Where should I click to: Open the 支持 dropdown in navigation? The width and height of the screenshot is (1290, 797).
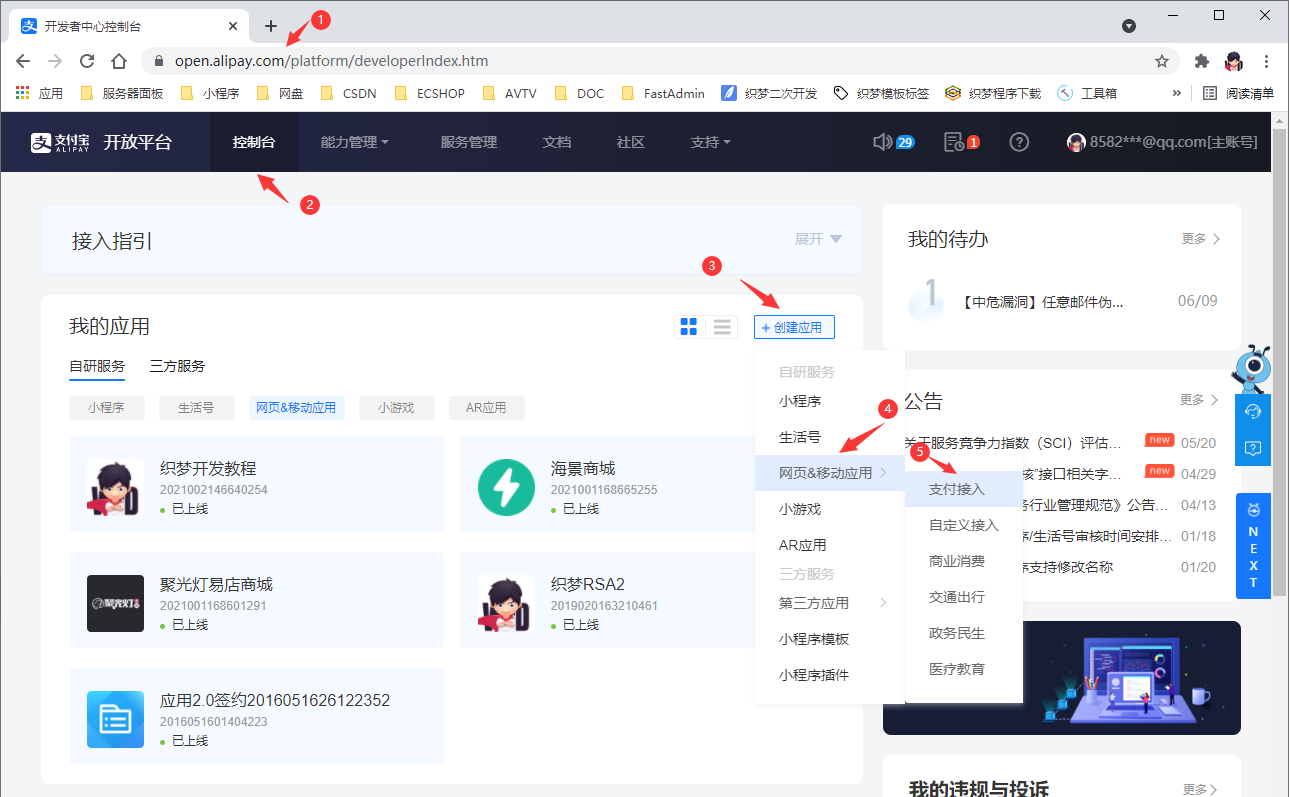tap(710, 142)
